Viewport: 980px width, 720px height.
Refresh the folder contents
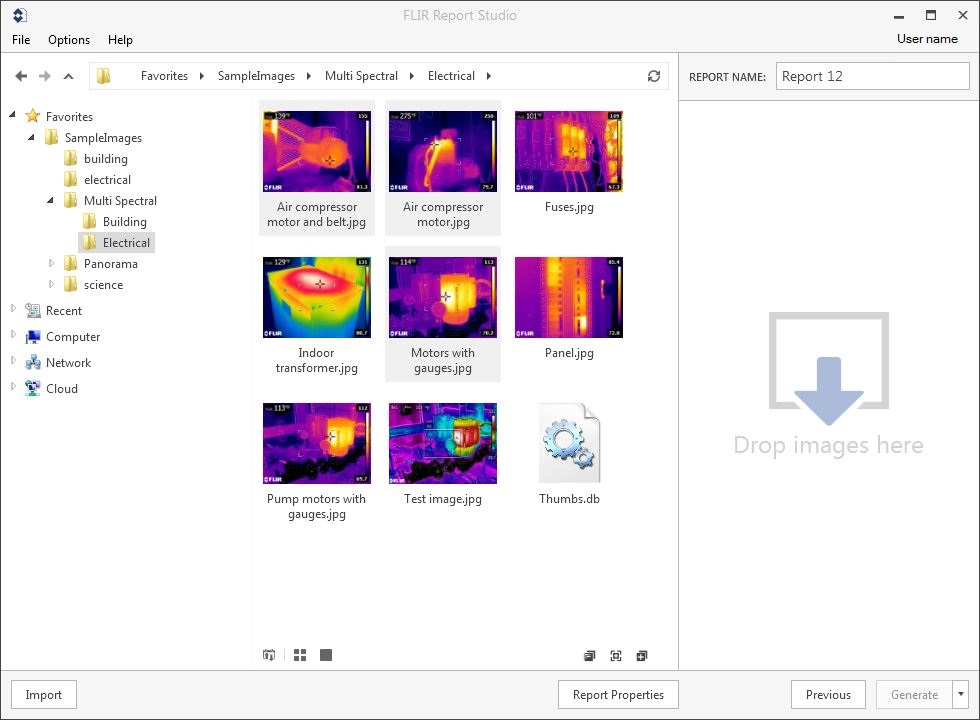coord(654,76)
